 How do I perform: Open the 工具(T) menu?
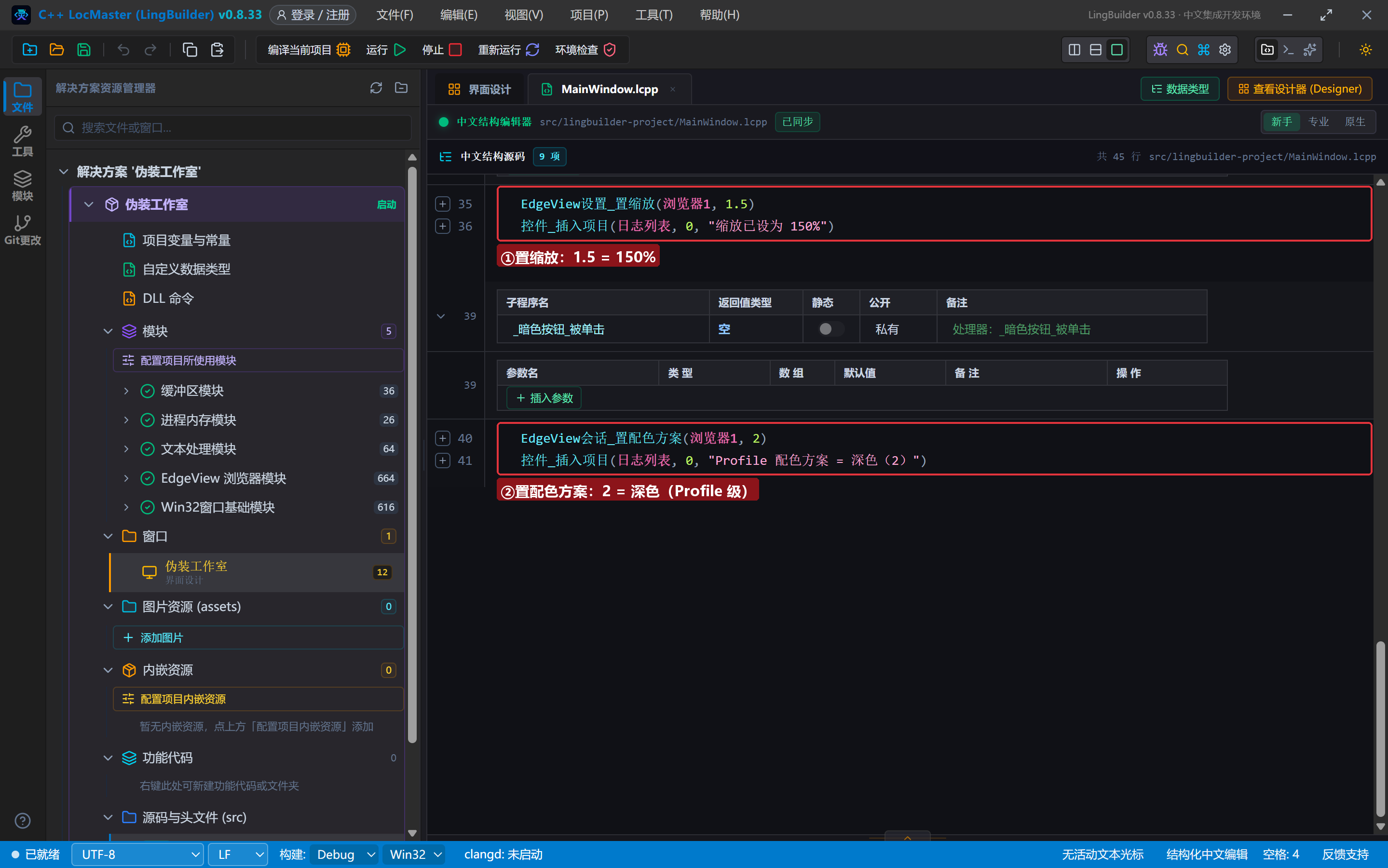pyautogui.click(x=654, y=15)
